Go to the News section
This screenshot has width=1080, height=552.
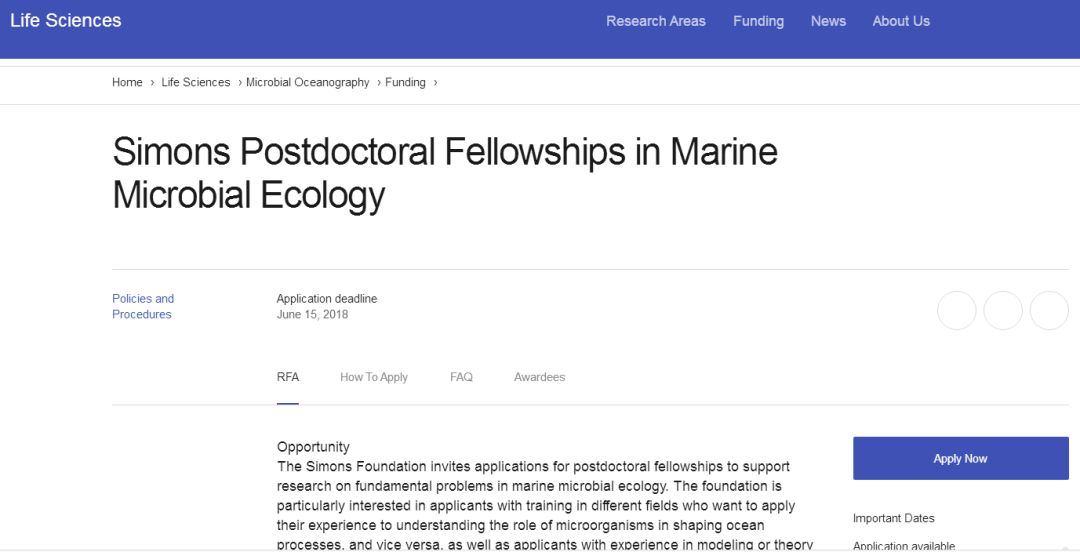click(828, 21)
